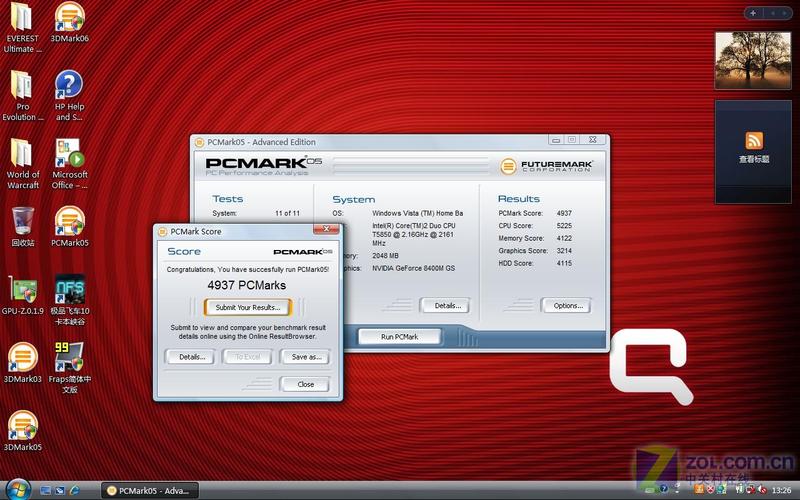This screenshot has height=500, width=800.
Task: Launch the Microsoft Office shortcut
Action: coord(69,163)
